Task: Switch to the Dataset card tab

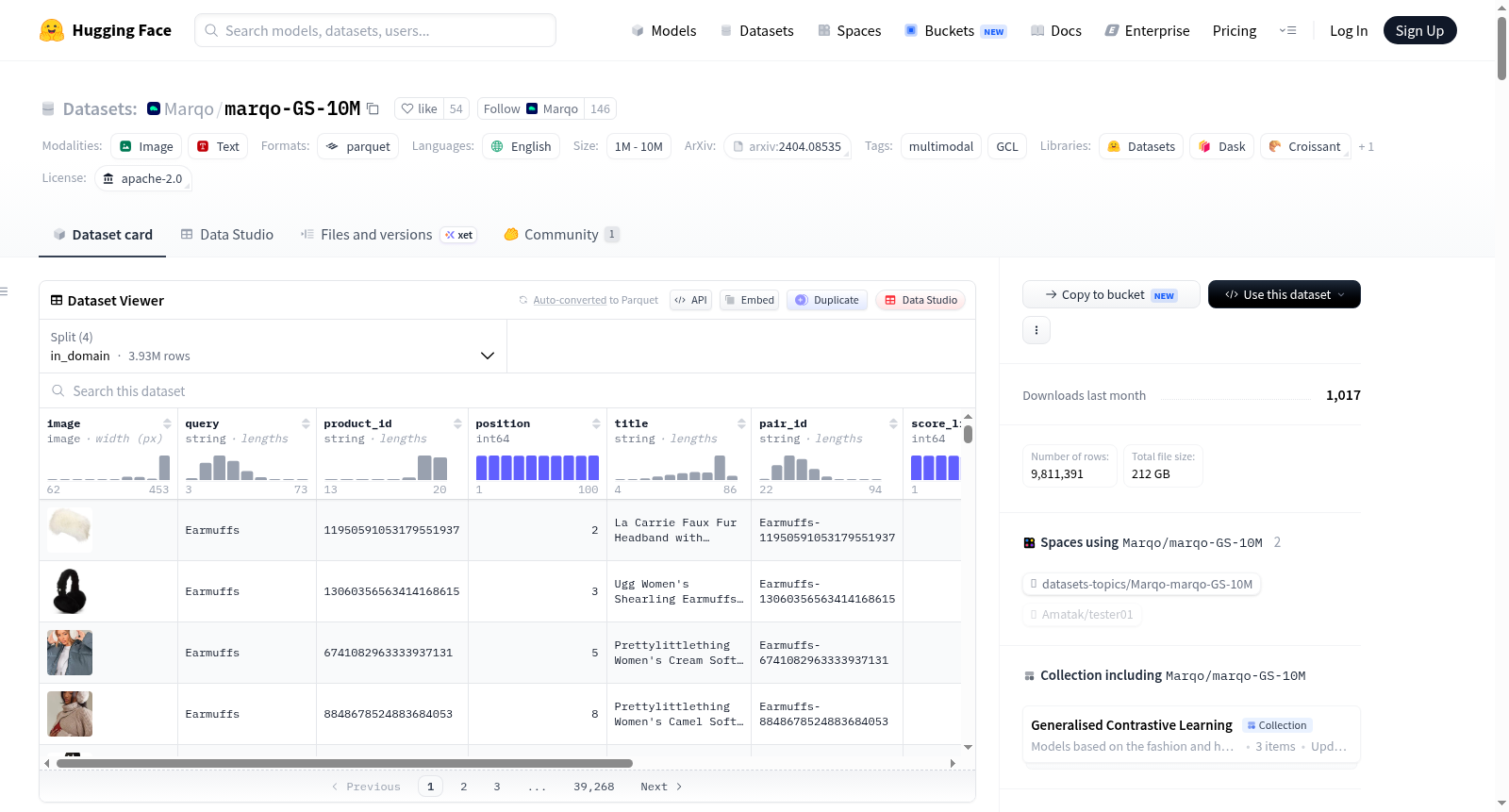Action: pos(102,235)
